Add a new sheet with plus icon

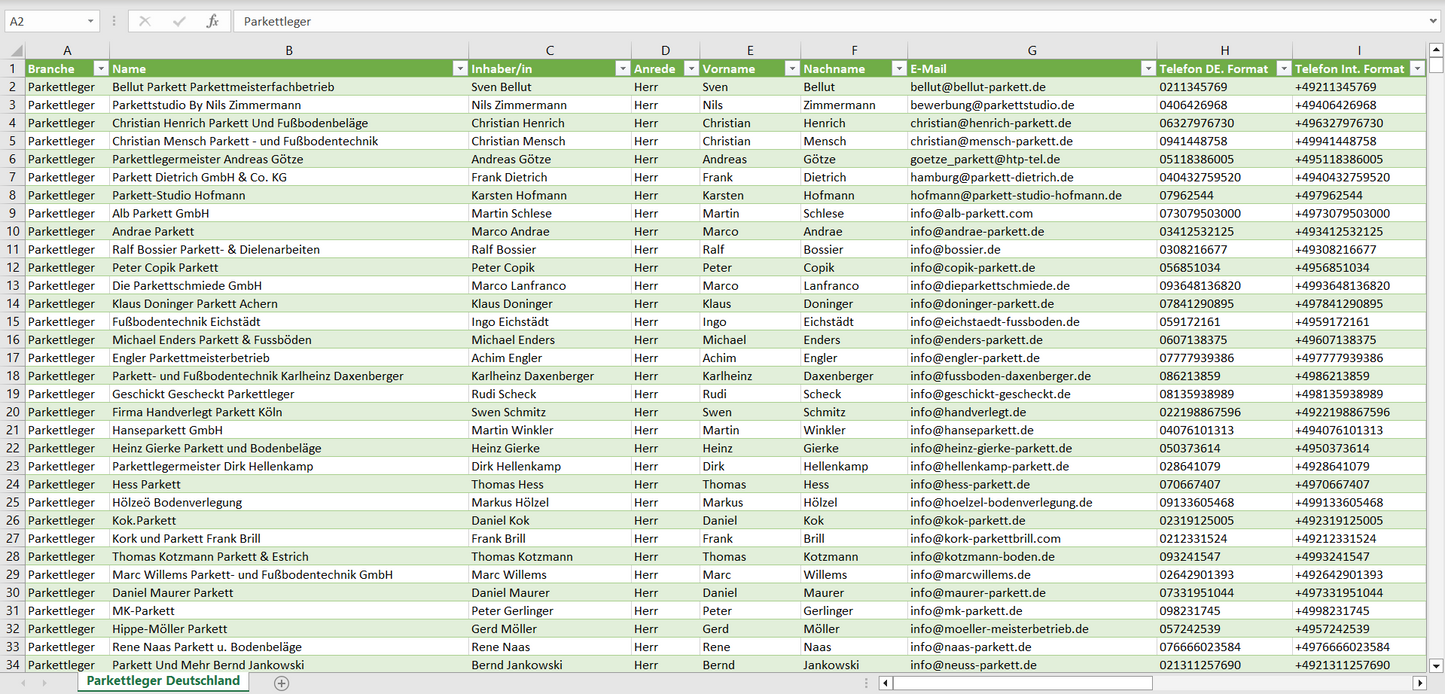(282, 683)
